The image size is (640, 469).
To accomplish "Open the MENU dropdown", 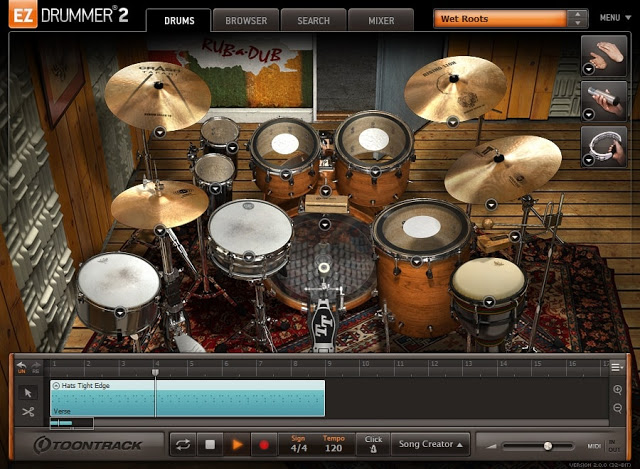I will [x=615, y=18].
